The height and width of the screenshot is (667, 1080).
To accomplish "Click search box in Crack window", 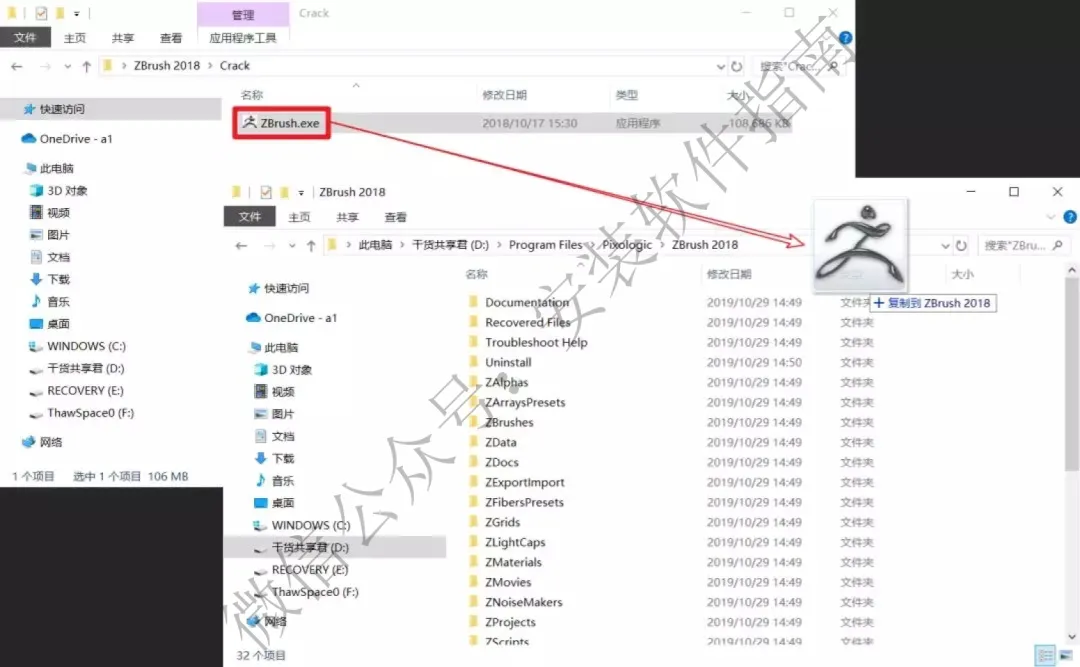I will pos(798,67).
